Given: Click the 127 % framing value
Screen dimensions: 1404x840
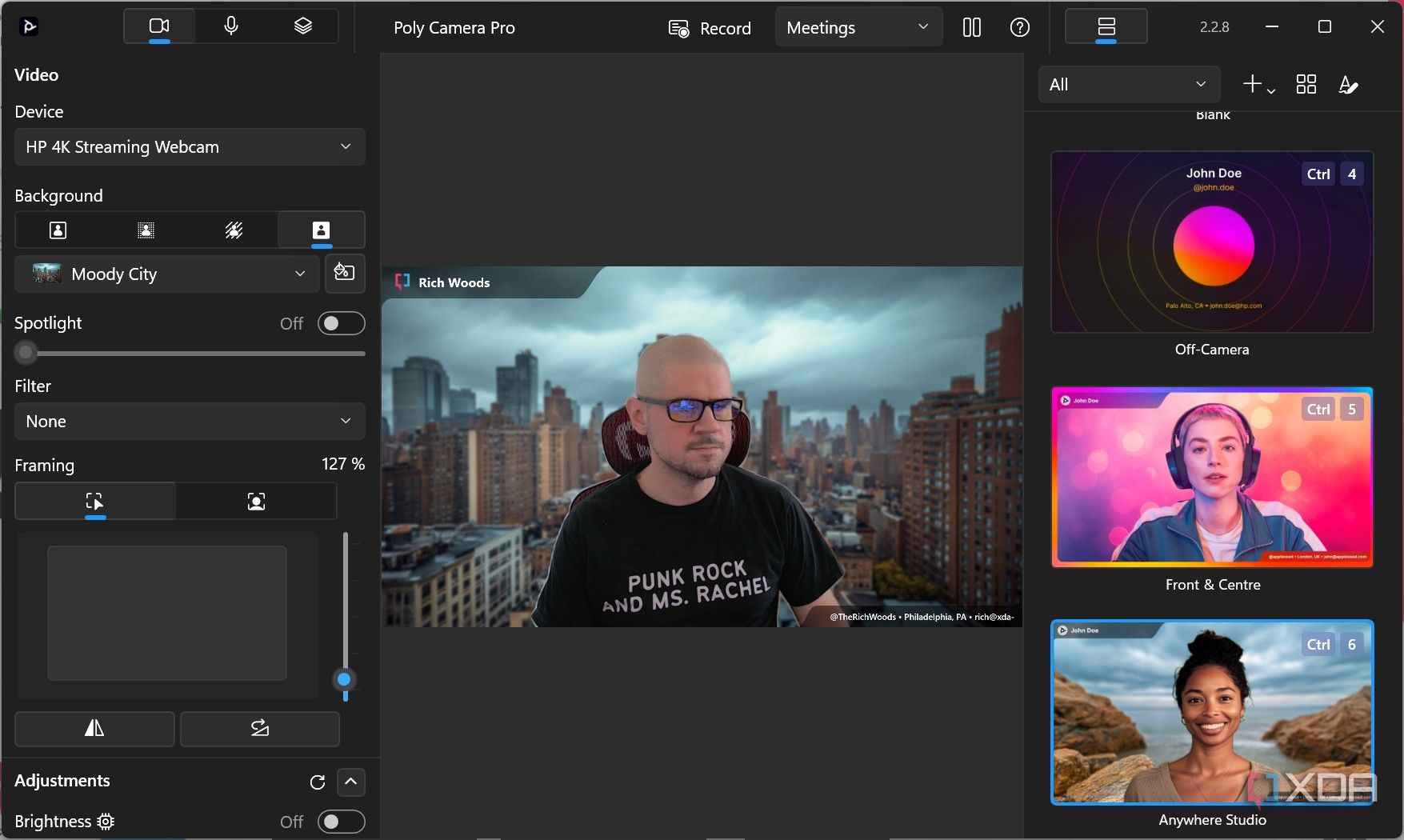Looking at the screenshot, I should (343, 464).
